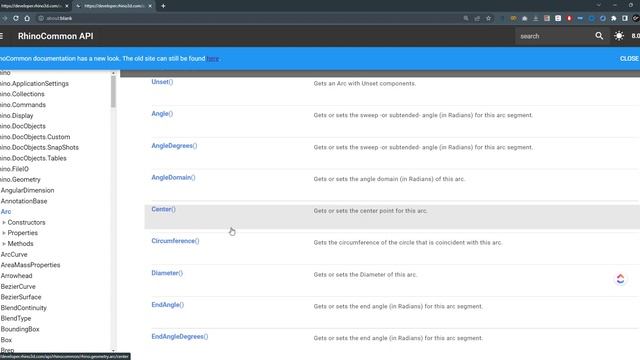
Task: Click the sidebar vertical scrollbar thumb
Action: click(x=113, y=92)
